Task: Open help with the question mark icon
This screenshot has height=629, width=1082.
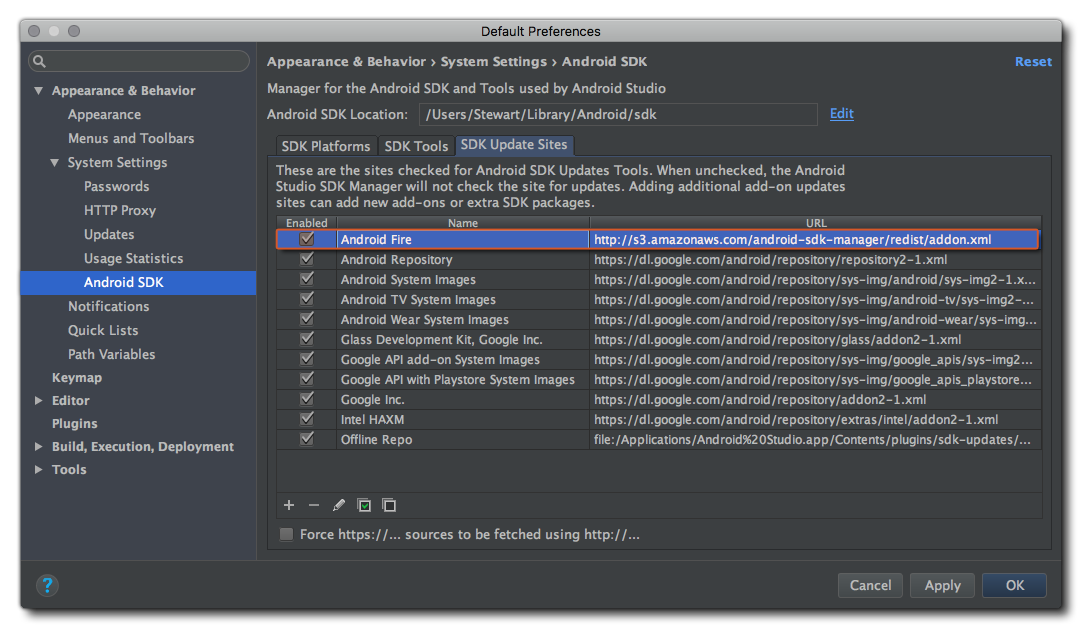Action: coord(47,586)
